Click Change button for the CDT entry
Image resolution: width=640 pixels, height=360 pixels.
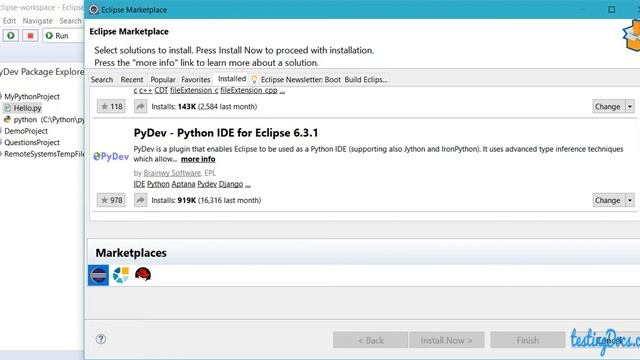click(x=608, y=107)
